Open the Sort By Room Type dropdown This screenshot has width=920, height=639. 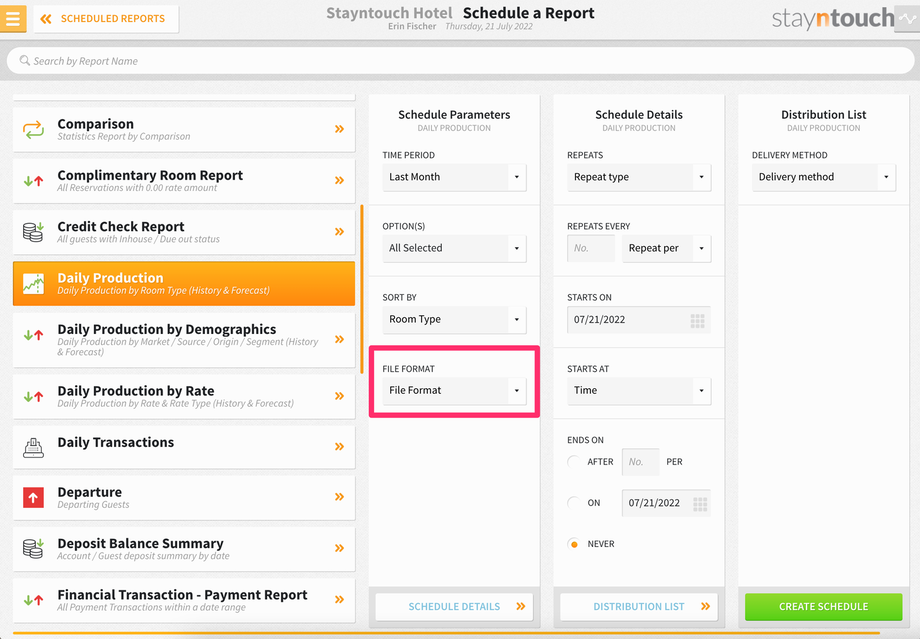coord(454,319)
